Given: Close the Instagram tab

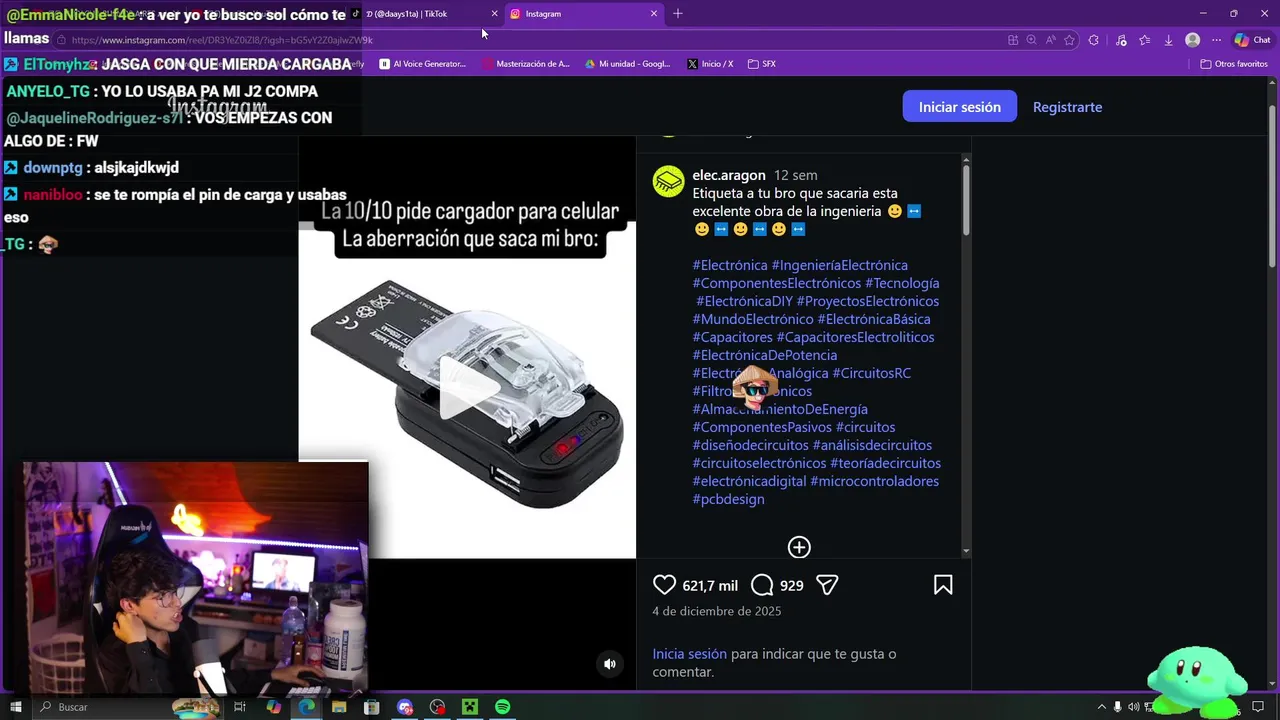Looking at the screenshot, I should [654, 14].
